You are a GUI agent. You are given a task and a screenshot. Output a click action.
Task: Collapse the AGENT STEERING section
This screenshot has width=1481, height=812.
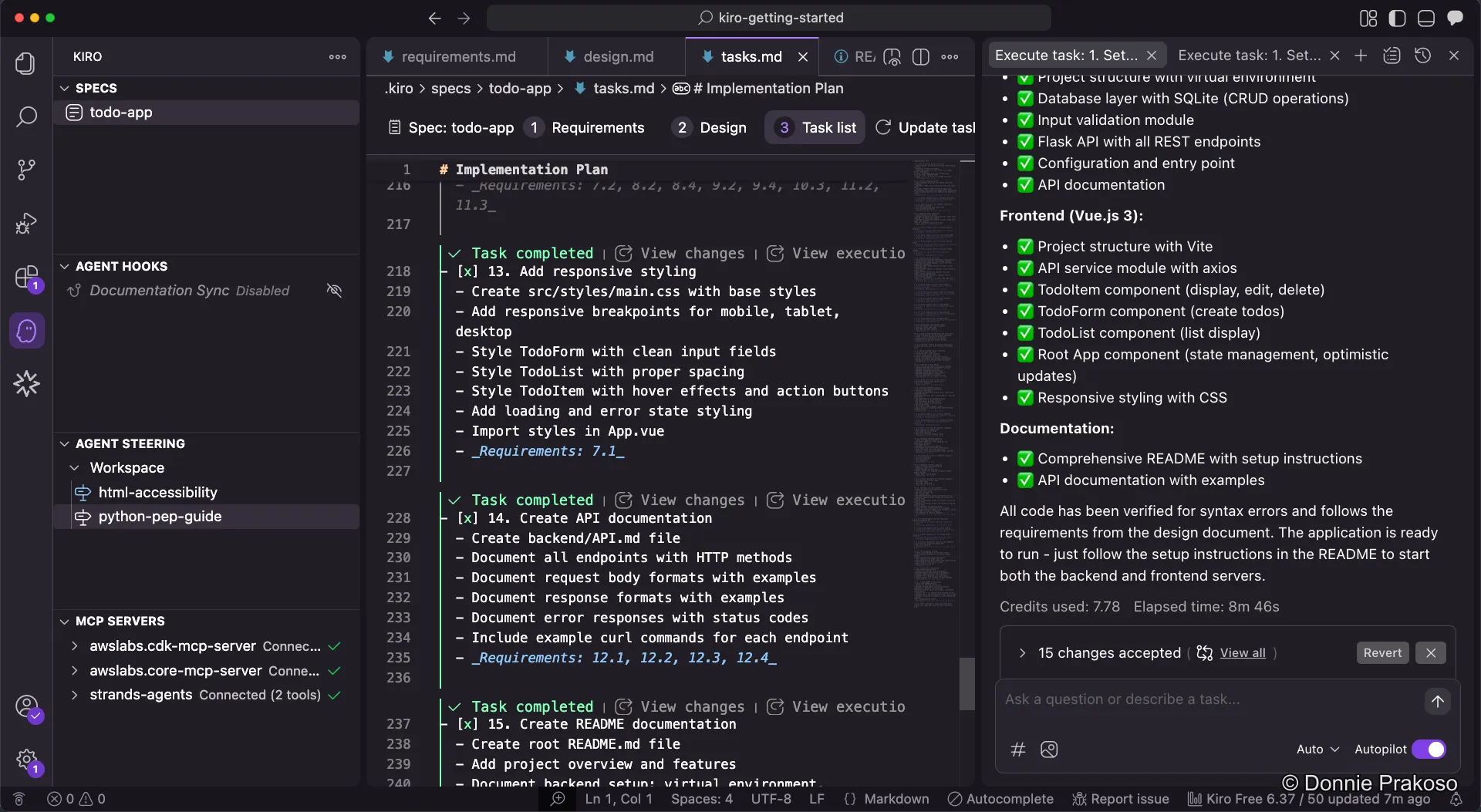click(x=63, y=443)
